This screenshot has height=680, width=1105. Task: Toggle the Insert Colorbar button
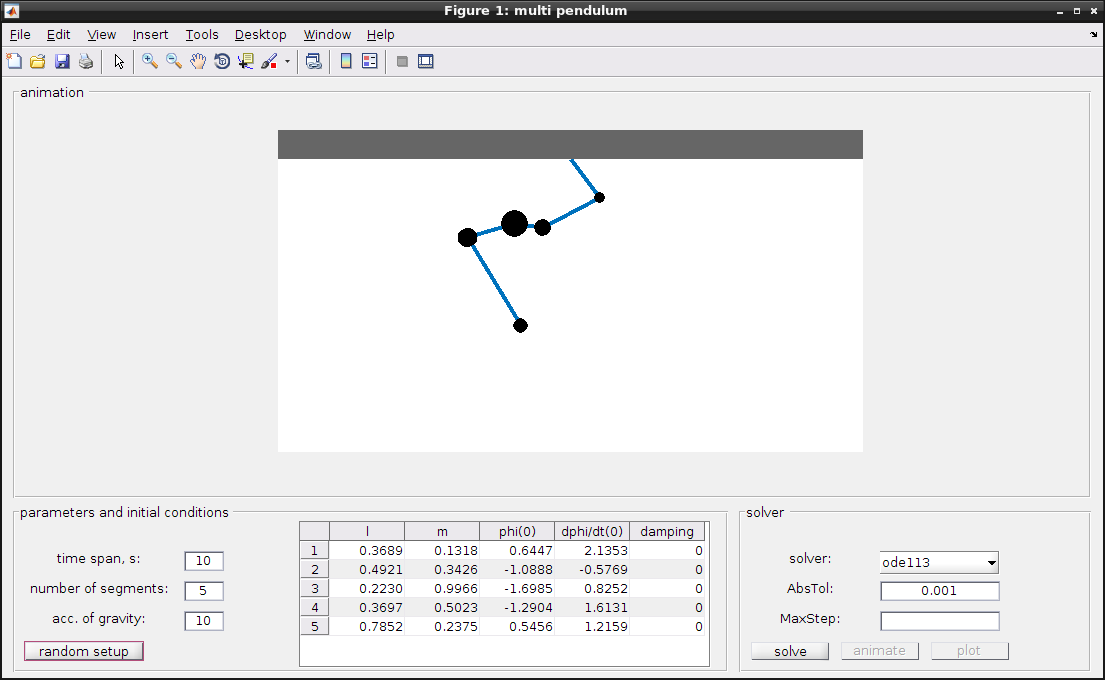[x=345, y=61]
